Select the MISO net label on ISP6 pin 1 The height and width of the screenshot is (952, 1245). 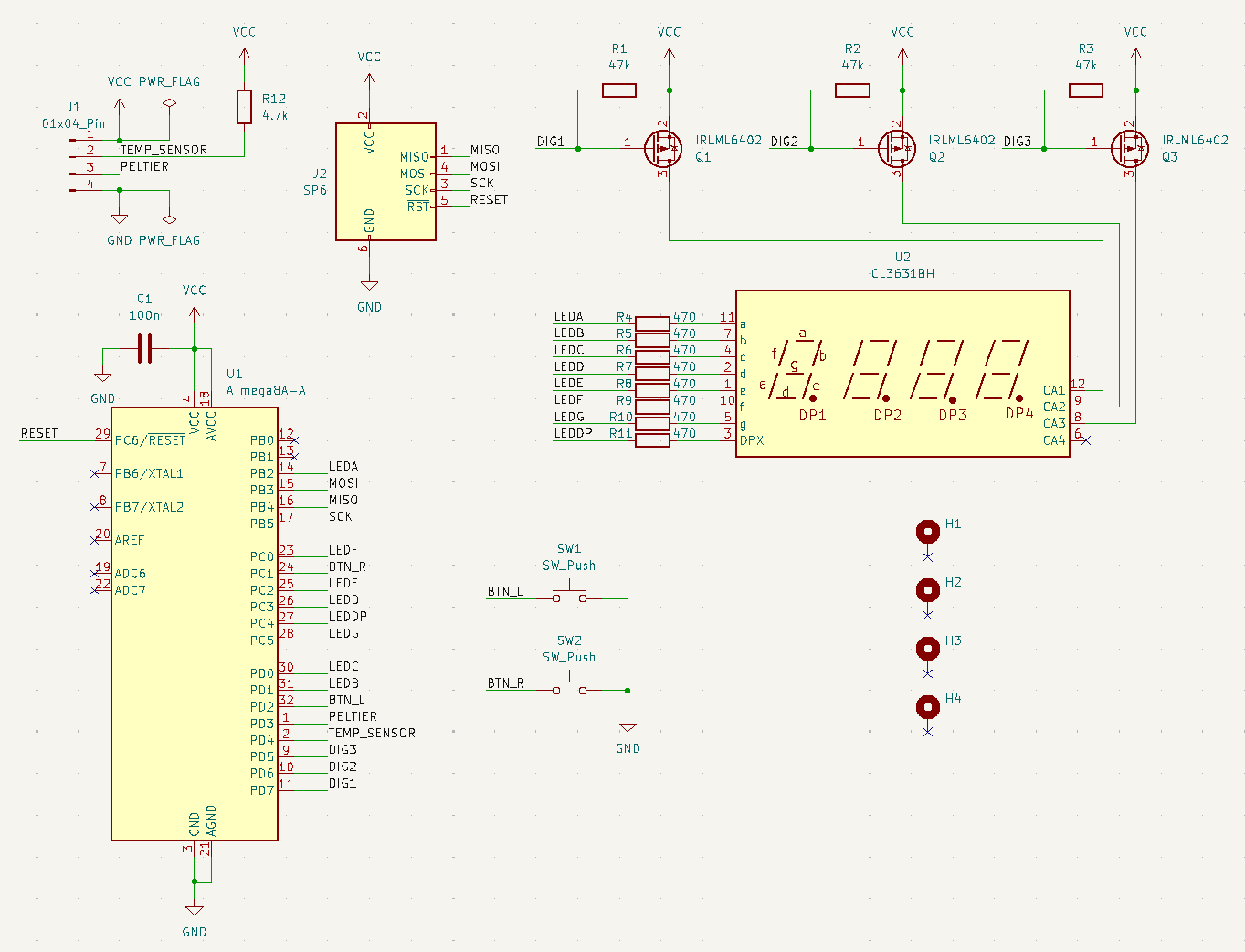485,150
